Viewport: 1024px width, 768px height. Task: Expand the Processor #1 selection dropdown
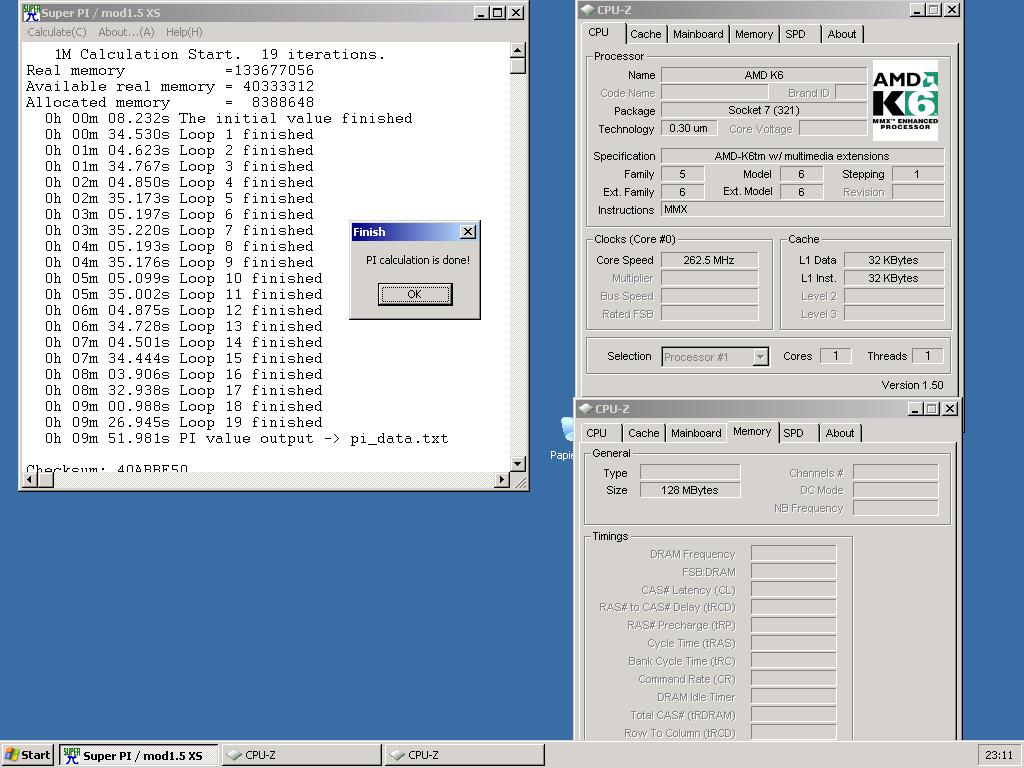point(760,357)
